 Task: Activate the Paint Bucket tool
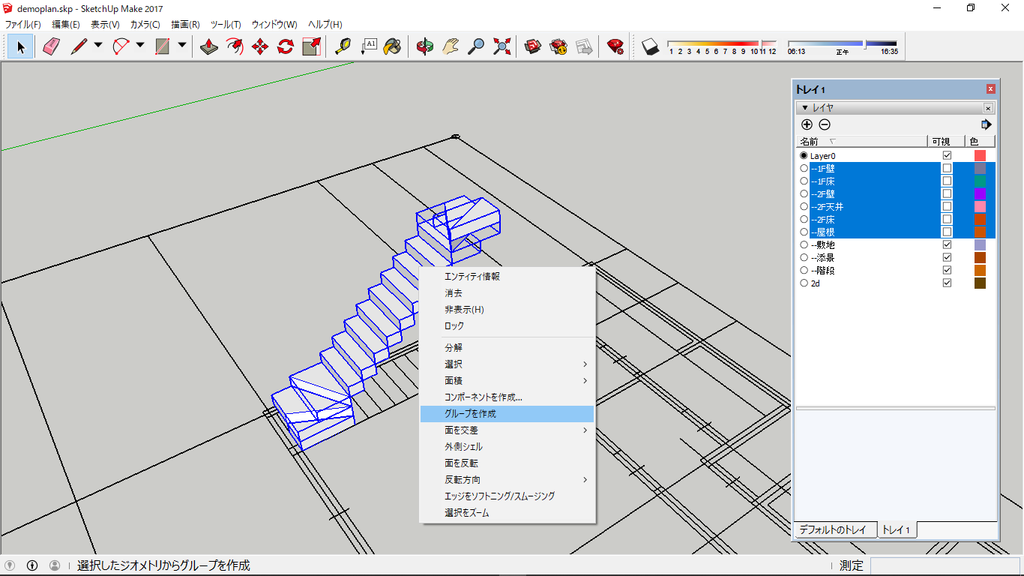pyautogui.click(x=392, y=46)
